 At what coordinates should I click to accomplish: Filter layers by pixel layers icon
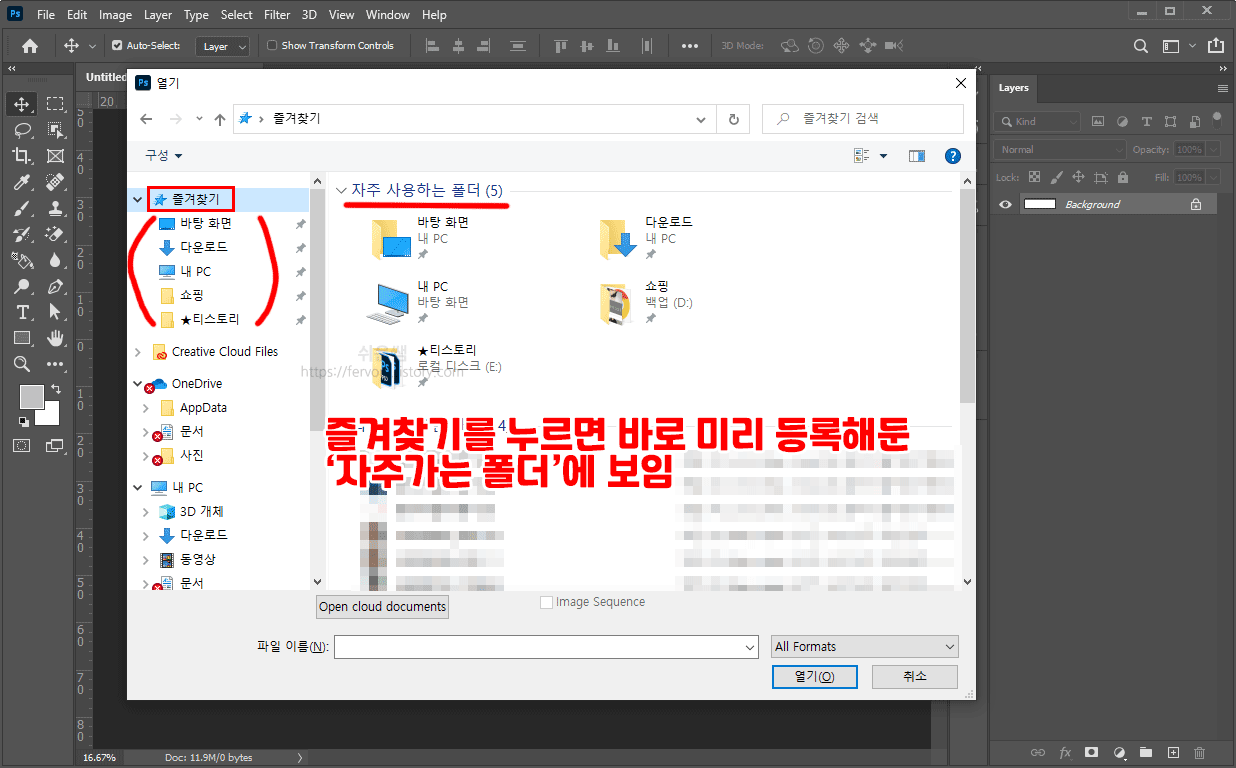(1098, 121)
